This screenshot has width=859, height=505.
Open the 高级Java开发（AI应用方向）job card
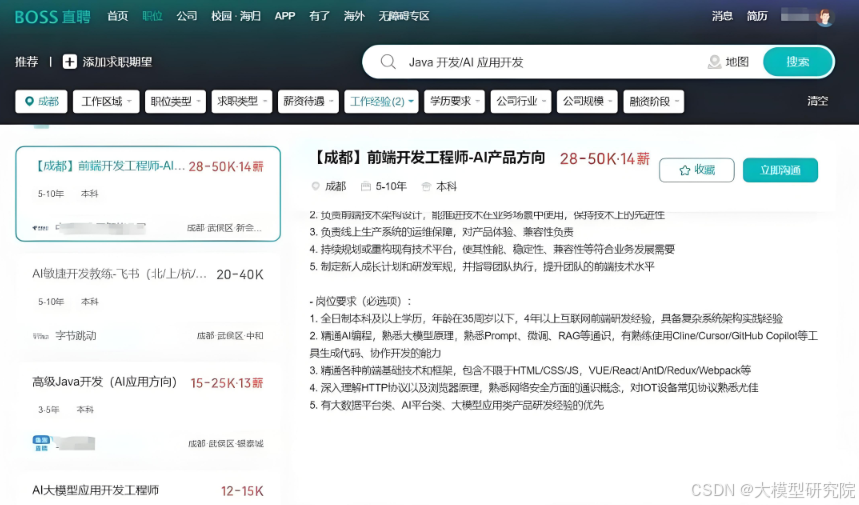(148, 412)
